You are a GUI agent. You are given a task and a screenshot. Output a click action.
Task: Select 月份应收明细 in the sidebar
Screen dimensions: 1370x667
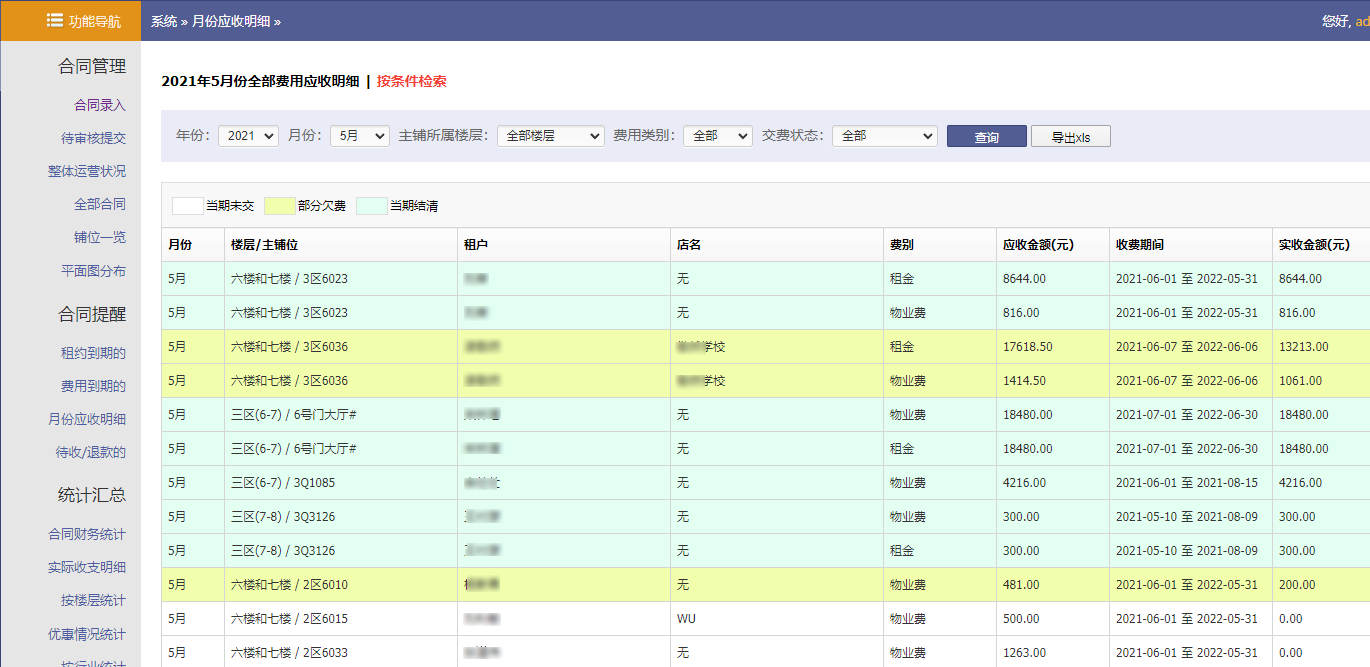coord(87,419)
